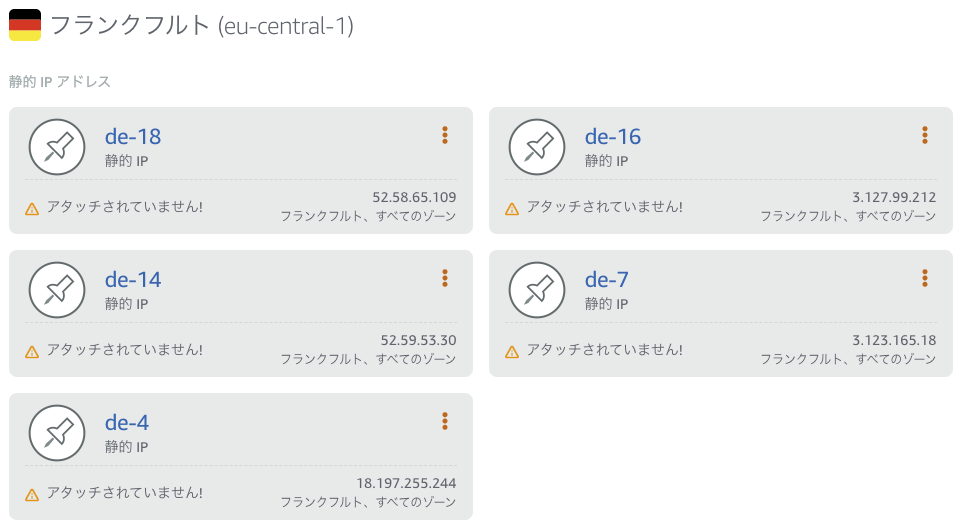The height and width of the screenshot is (529, 964).
Task: Open the de-18 static IP link
Action: pos(133,137)
